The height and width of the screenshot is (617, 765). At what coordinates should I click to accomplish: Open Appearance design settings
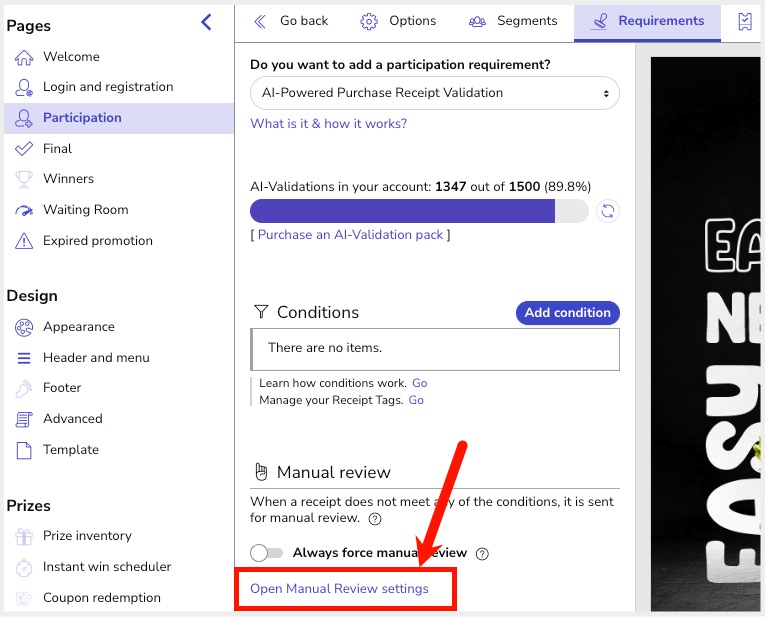pos(78,327)
